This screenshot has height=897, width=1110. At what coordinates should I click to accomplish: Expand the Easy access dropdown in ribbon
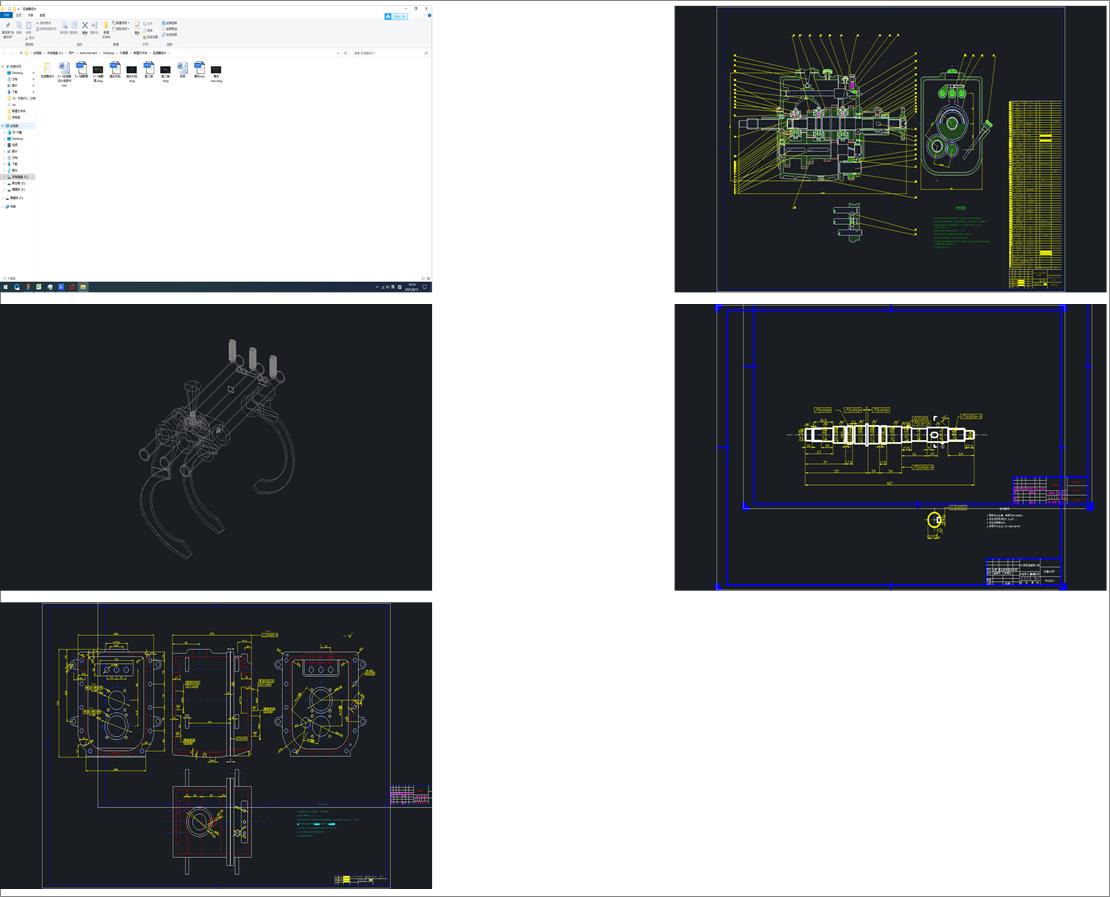[x=121, y=29]
